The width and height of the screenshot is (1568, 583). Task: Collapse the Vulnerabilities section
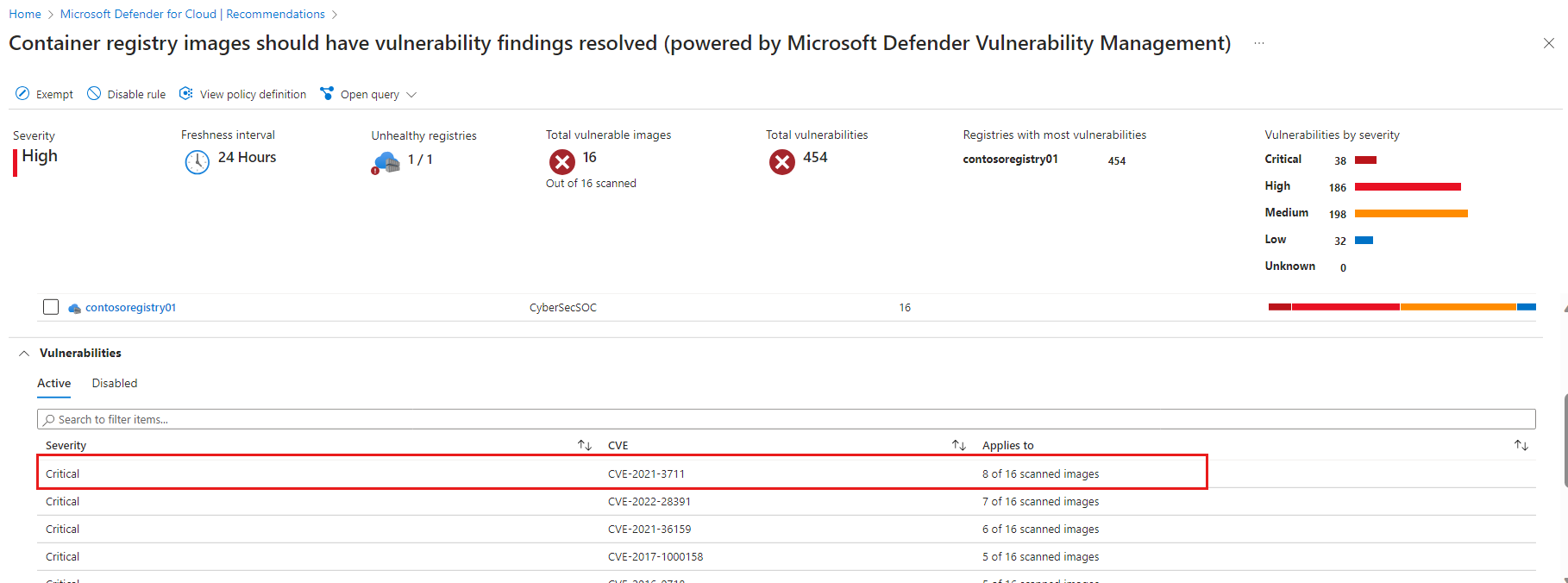(24, 354)
